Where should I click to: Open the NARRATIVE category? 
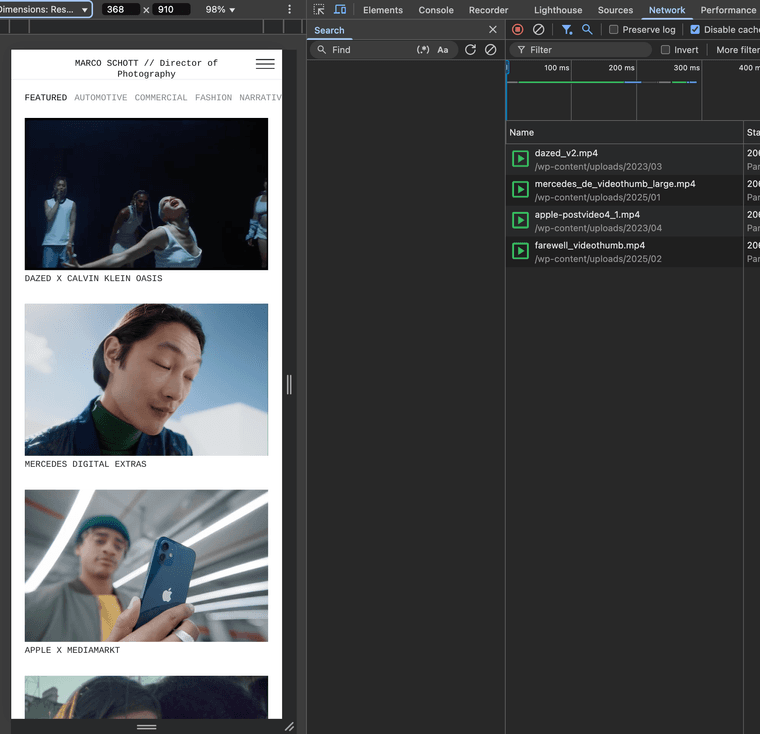[x=260, y=97]
